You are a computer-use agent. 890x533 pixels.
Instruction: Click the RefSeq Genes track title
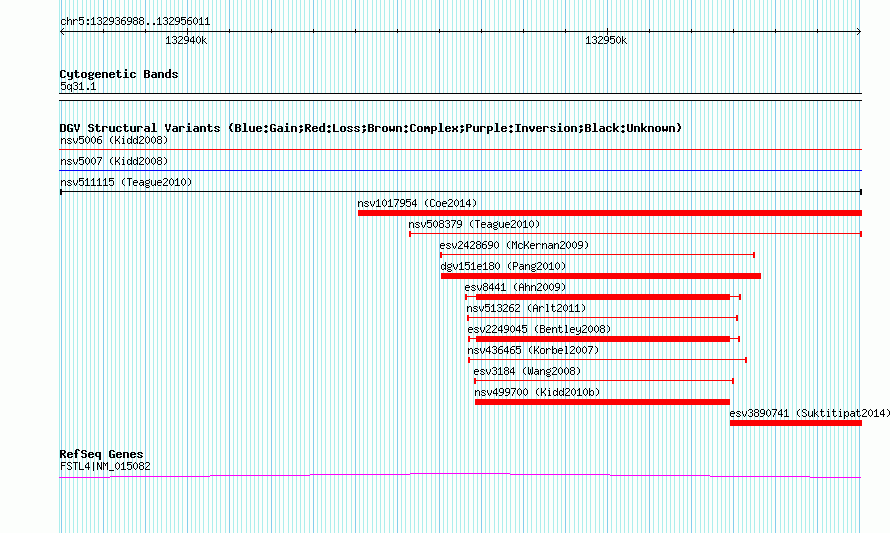[101, 454]
